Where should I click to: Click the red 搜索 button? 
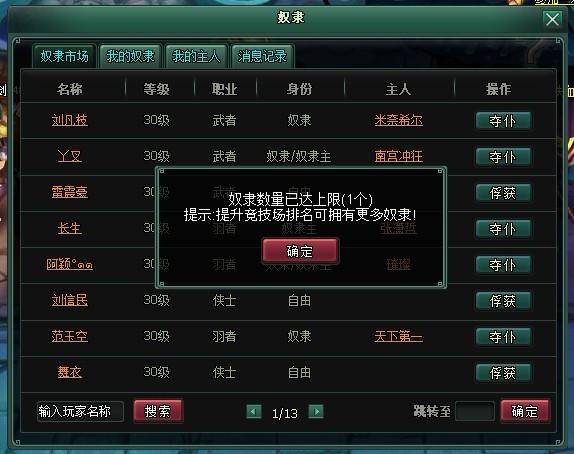pos(158,411)
